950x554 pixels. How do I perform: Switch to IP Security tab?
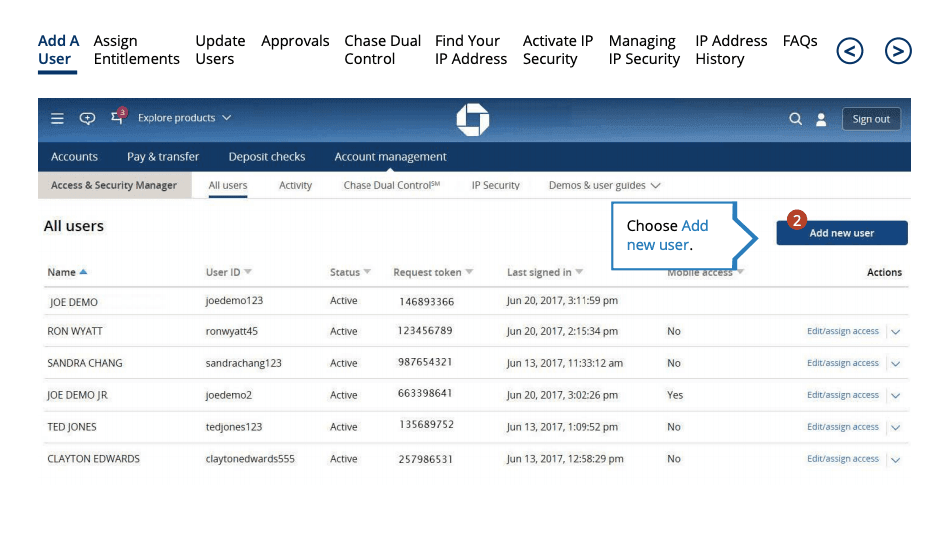[x=496, y=185]
